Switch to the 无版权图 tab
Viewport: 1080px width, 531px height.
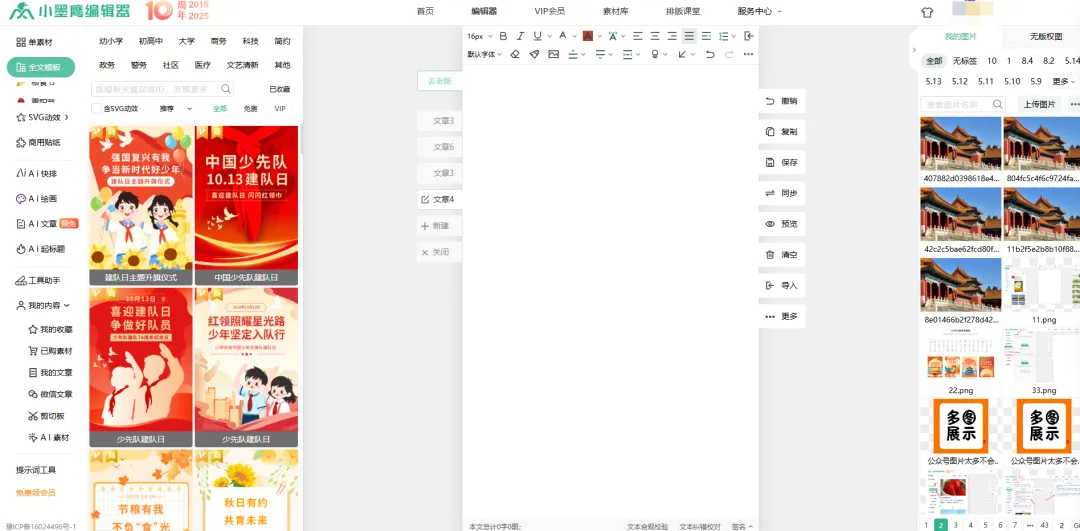(x=1046, y=37)
